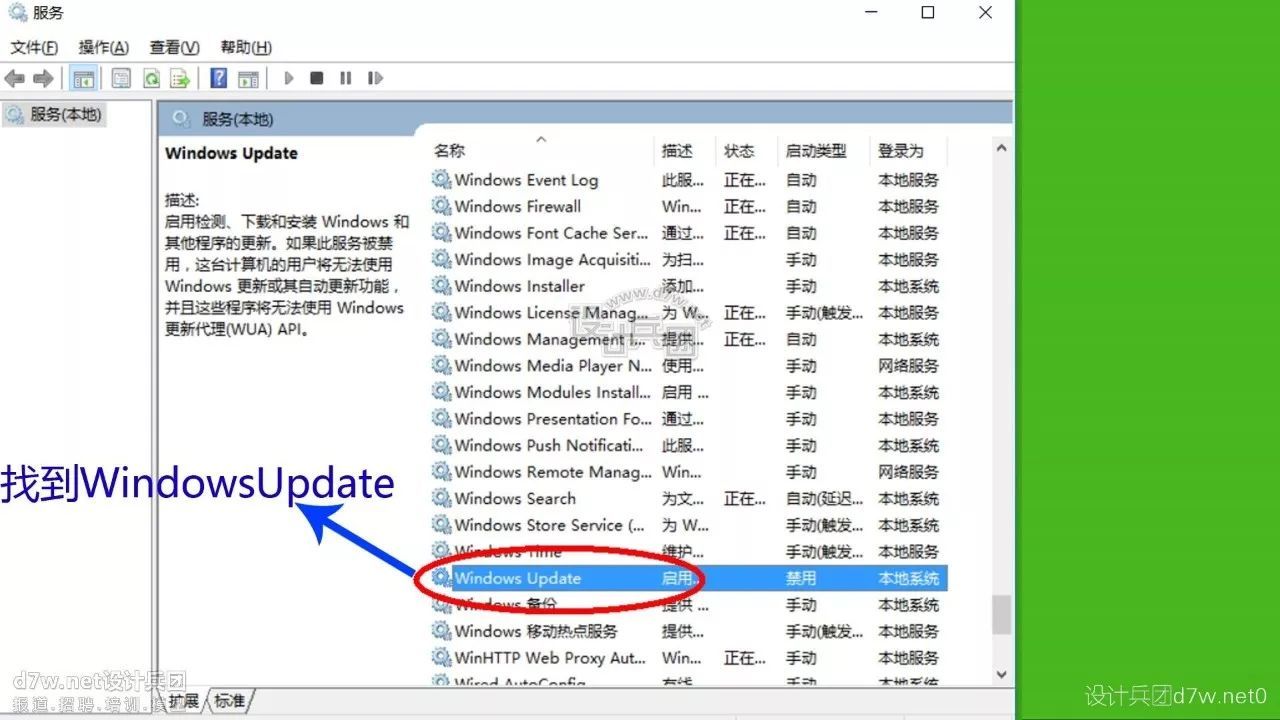Click the Forward arrow in the toolbar
The image size is (1280, 720).
pyautogui.click(x=43, y=78)
